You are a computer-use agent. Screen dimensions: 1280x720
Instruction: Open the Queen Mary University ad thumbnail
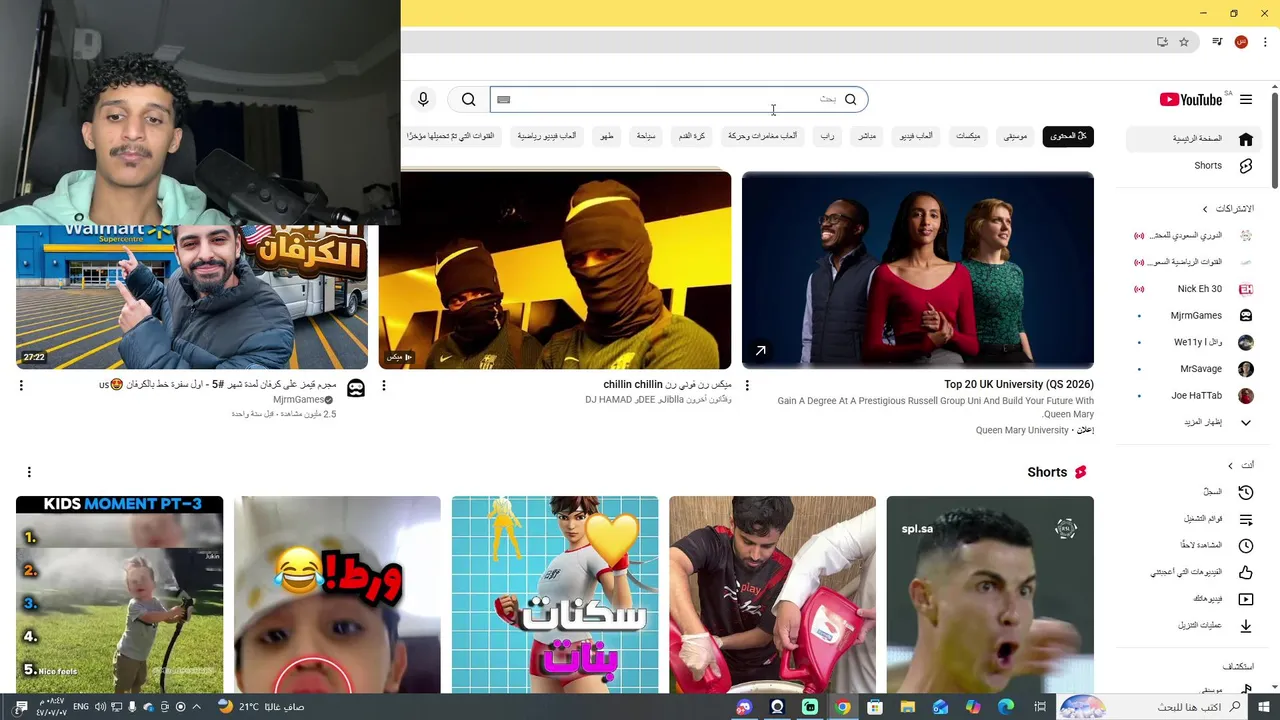click(x=918, y=270)
